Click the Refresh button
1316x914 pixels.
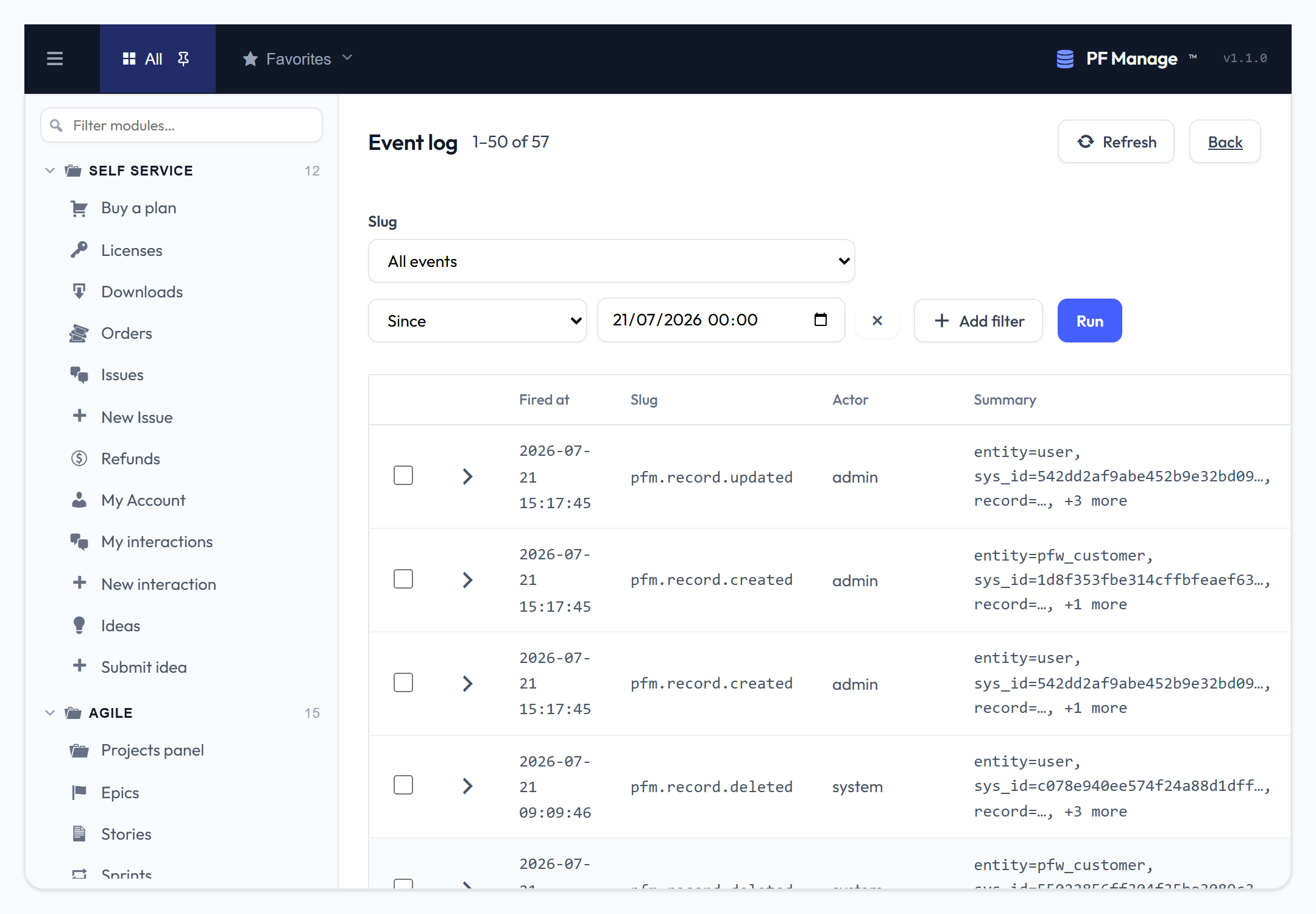[x=1116, y=141]
